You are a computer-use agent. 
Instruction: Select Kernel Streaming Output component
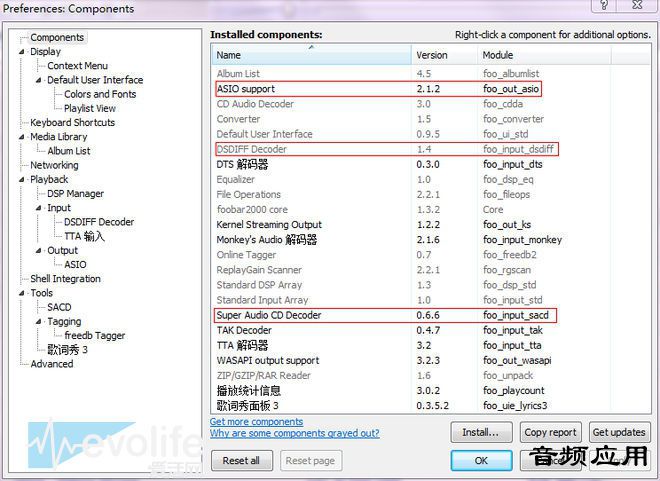point(431,225)
